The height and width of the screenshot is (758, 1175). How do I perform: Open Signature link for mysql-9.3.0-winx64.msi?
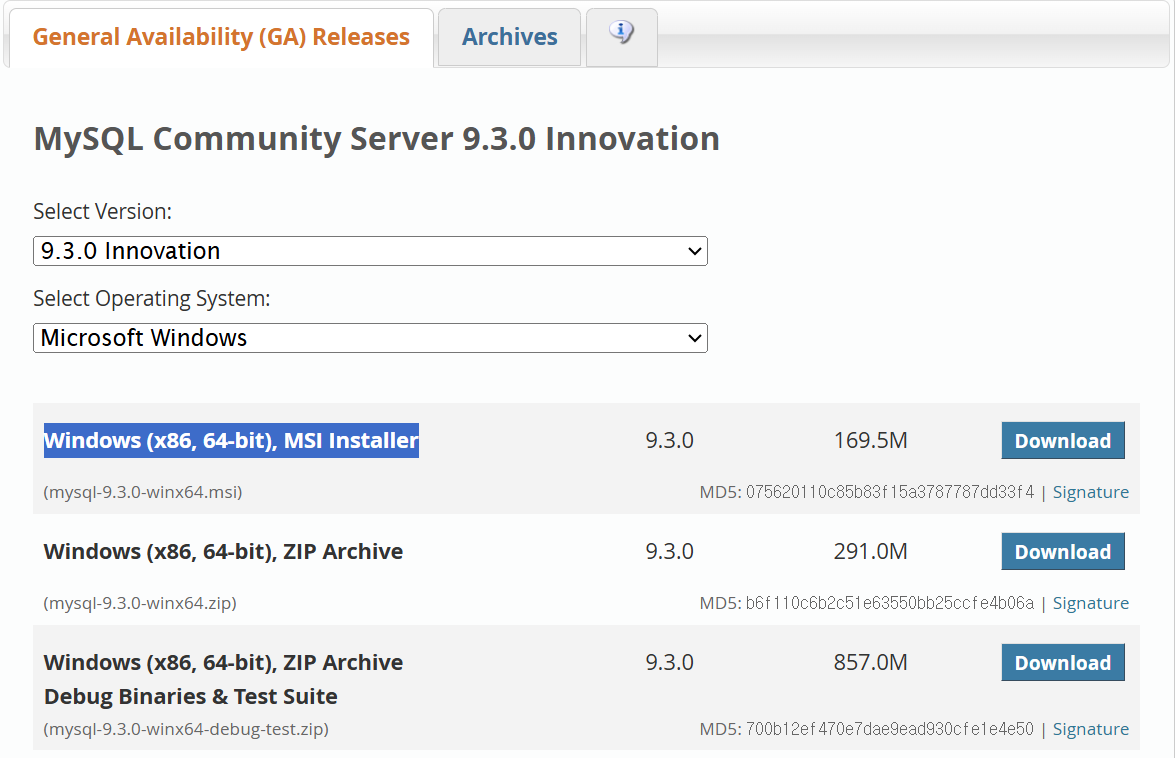click(x=1090, y=492)
